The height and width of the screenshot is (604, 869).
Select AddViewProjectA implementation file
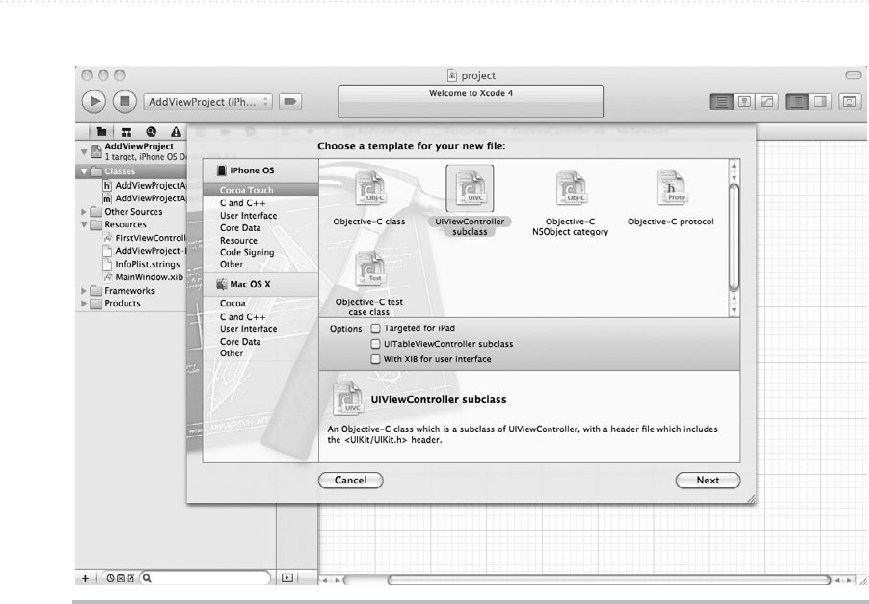[x=144, y=198]
